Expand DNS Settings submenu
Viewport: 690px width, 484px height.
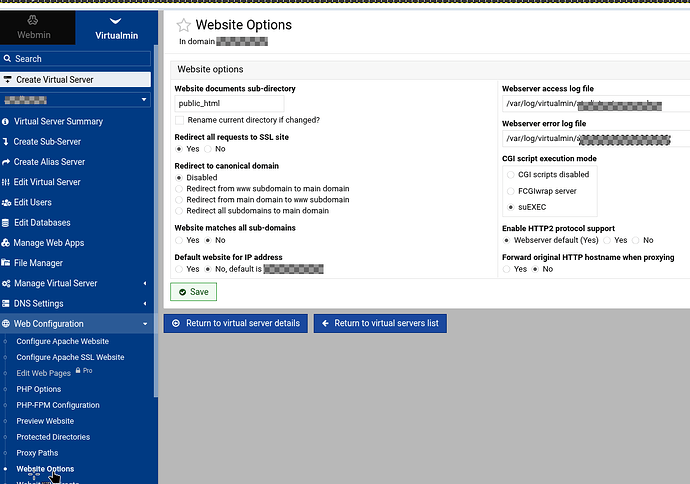click(145, 304)
